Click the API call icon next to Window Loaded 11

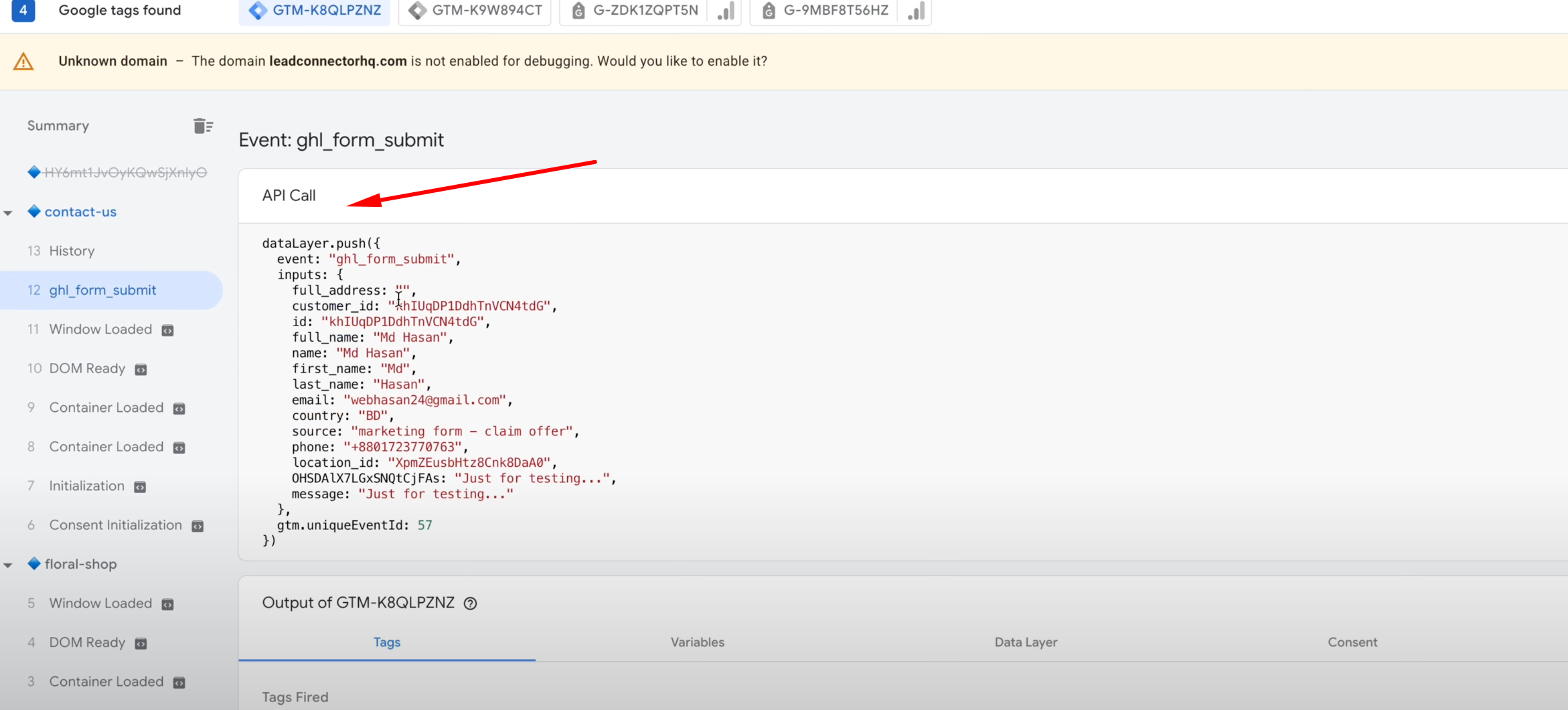[x=168, y=330]
